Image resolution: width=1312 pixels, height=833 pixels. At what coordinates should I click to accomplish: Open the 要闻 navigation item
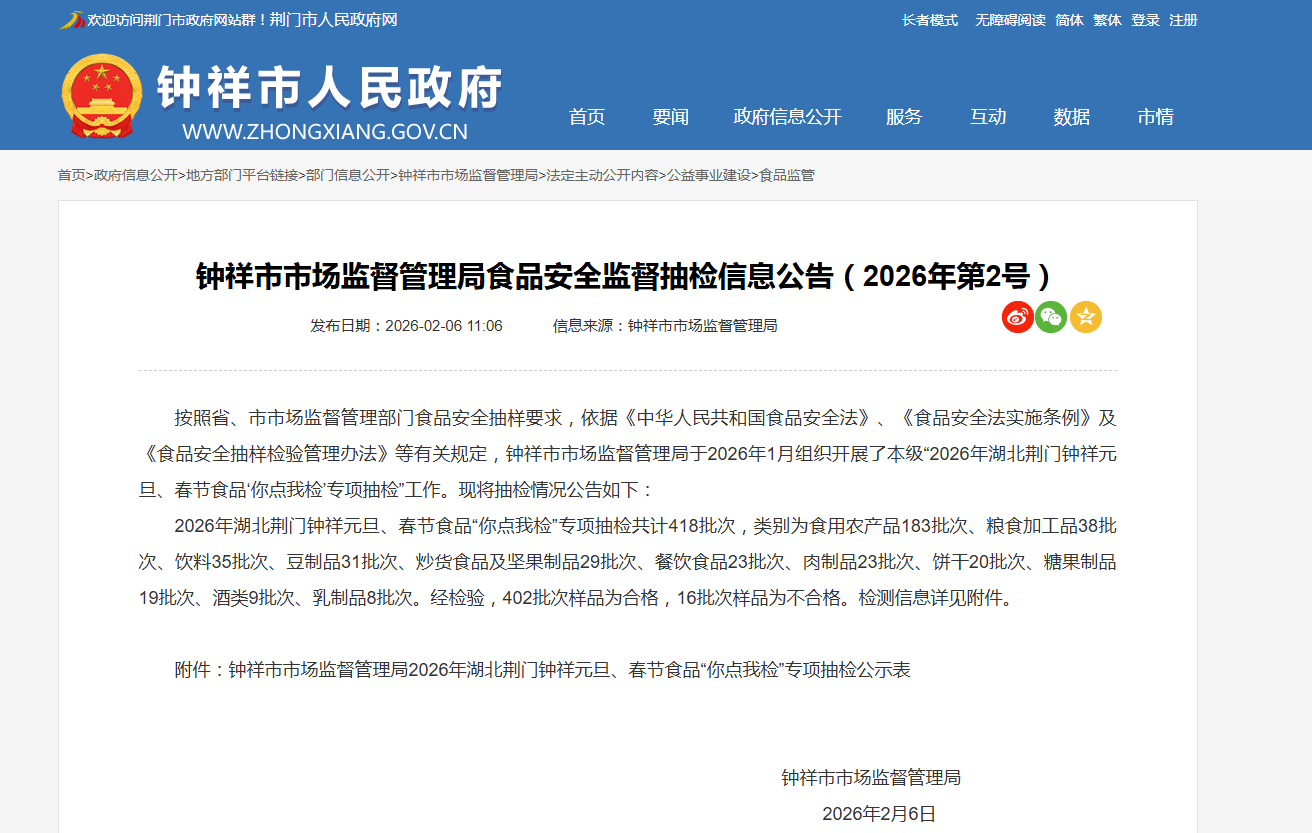pos(671,117)
